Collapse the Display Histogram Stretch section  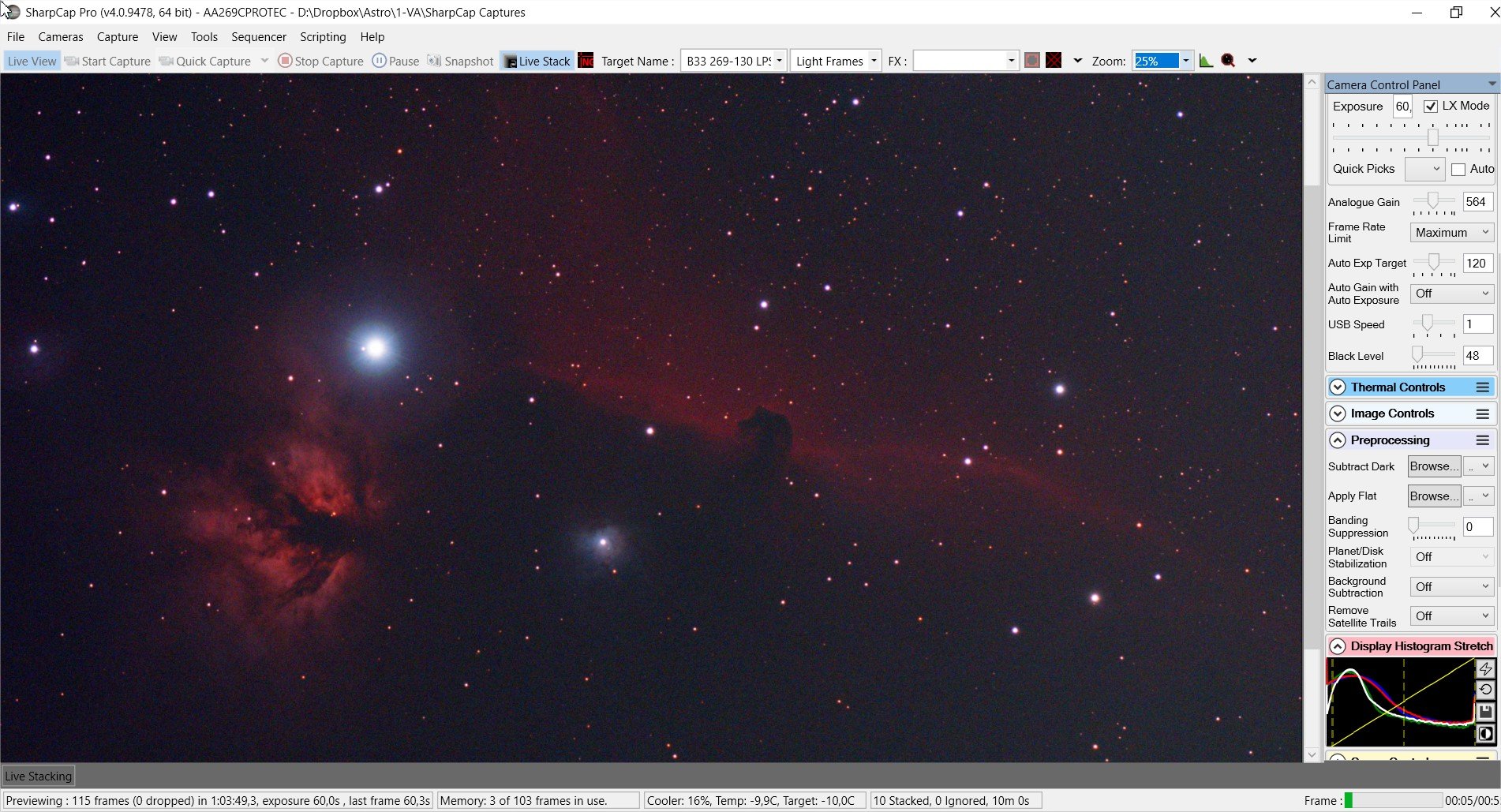[x=1338, y=646]
